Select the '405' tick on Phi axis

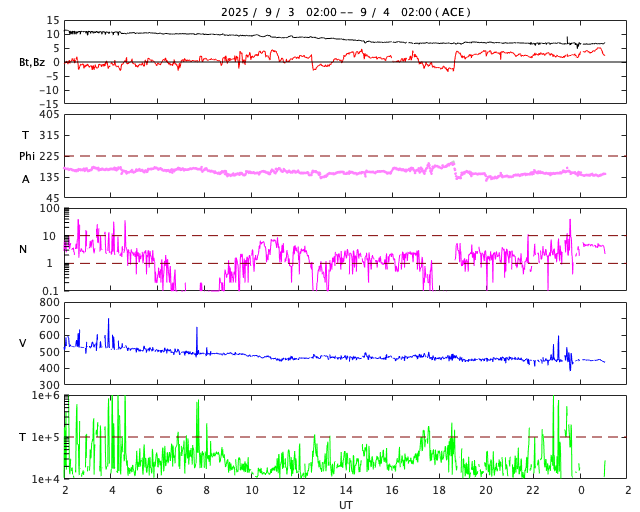click(49, 115)
